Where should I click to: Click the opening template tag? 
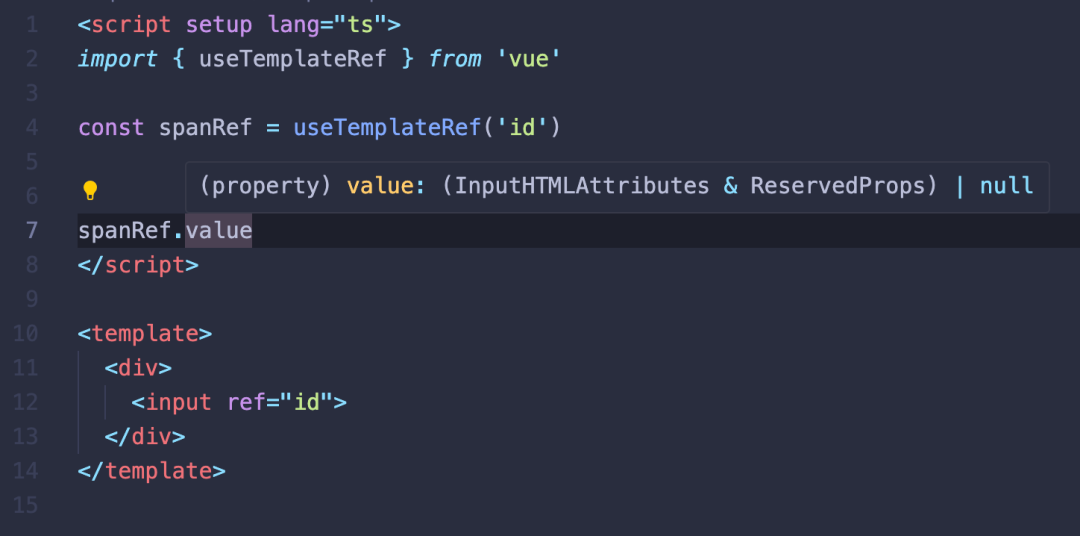(145, 333)
